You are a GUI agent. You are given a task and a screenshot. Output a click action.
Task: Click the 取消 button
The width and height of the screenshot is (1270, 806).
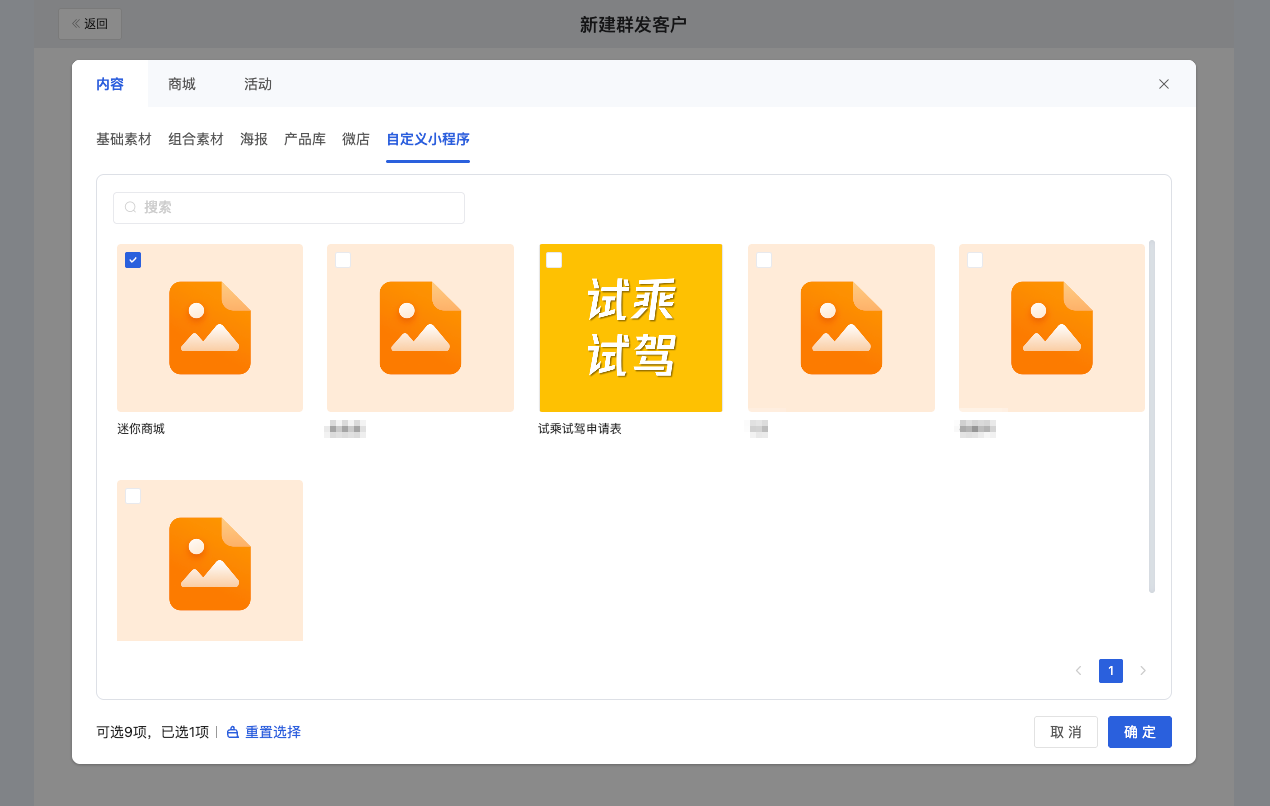[1066, 732]
